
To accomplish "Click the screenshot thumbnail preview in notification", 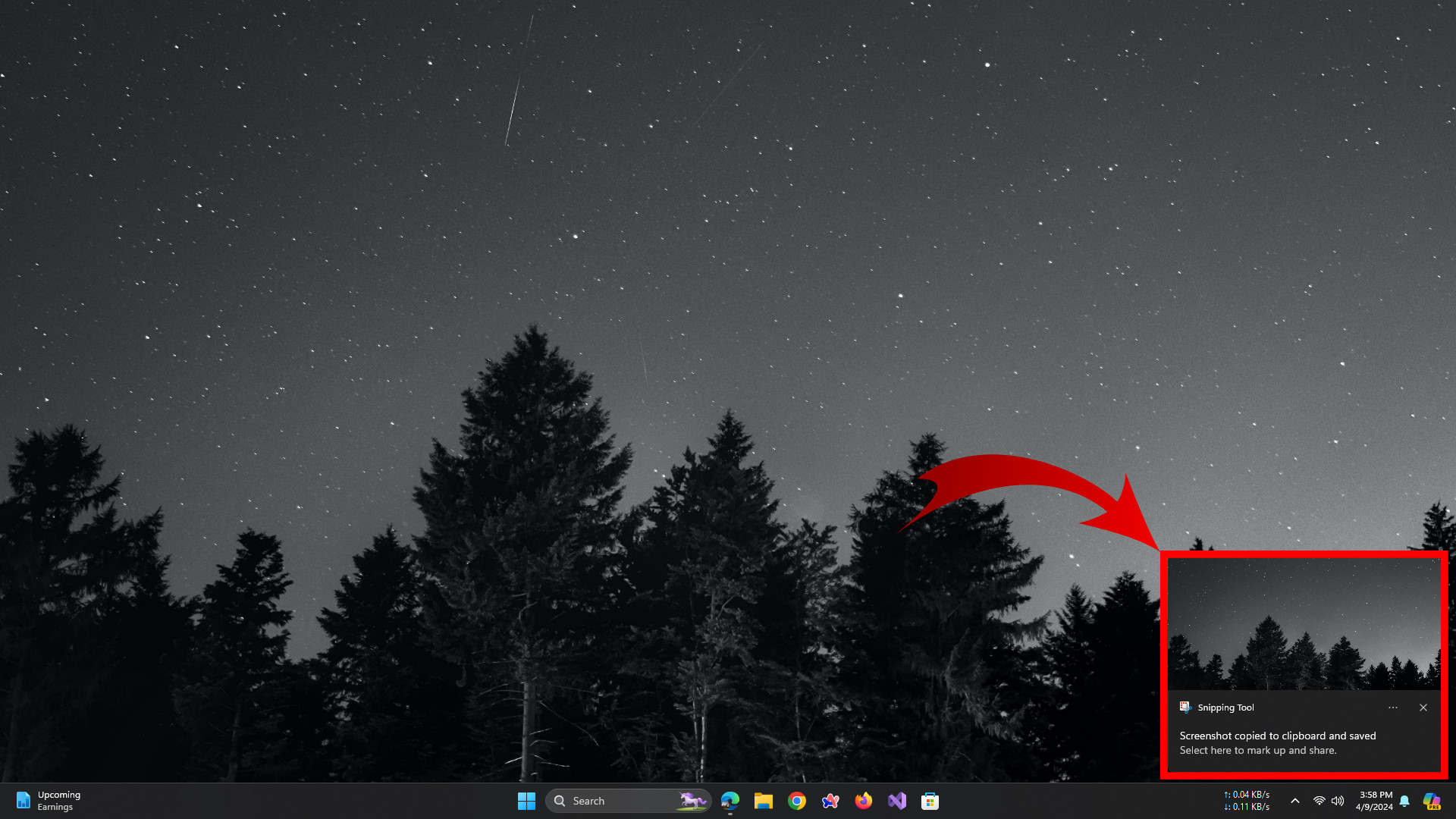I will pos(1304,623).
